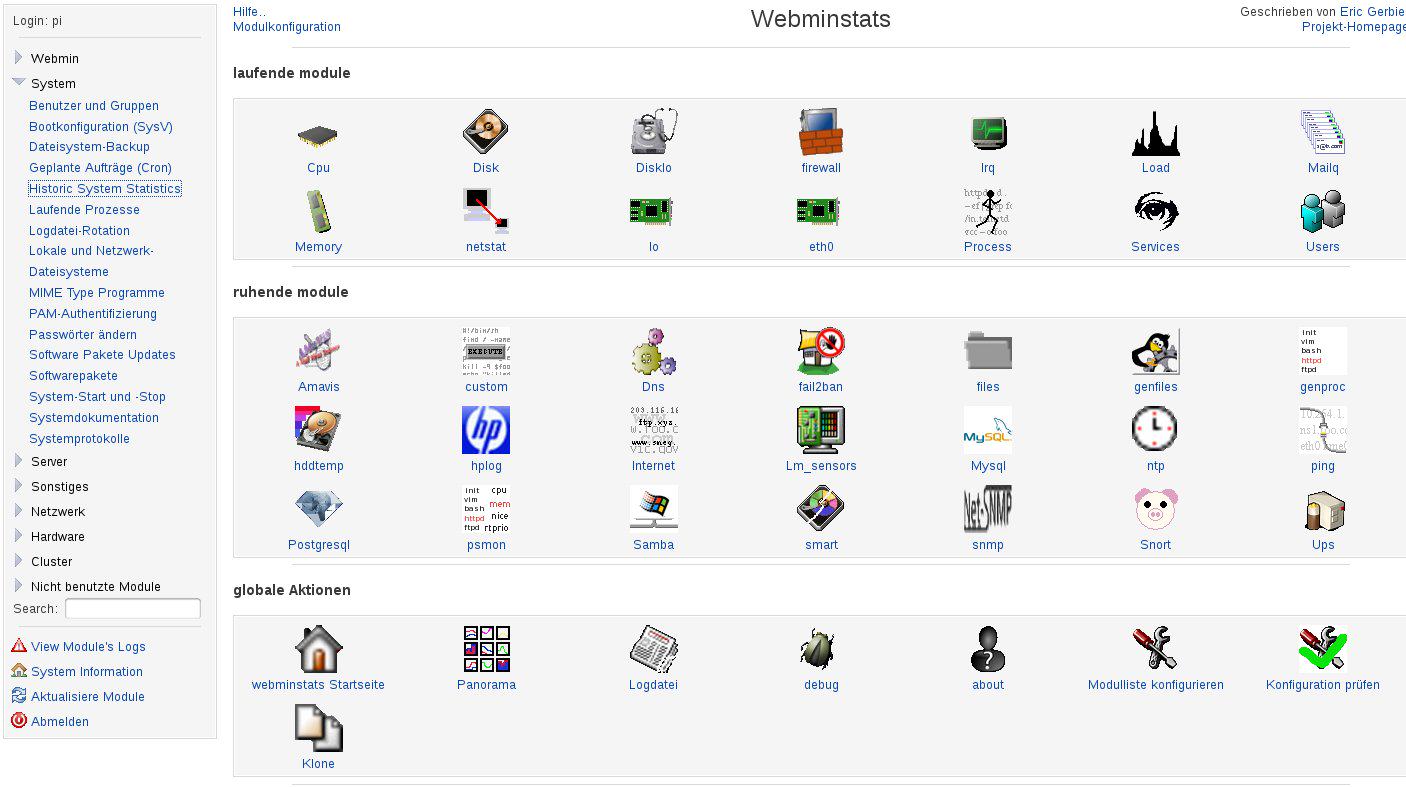Open Laufende Prozesse in the sidebar

tap(84, 210)
